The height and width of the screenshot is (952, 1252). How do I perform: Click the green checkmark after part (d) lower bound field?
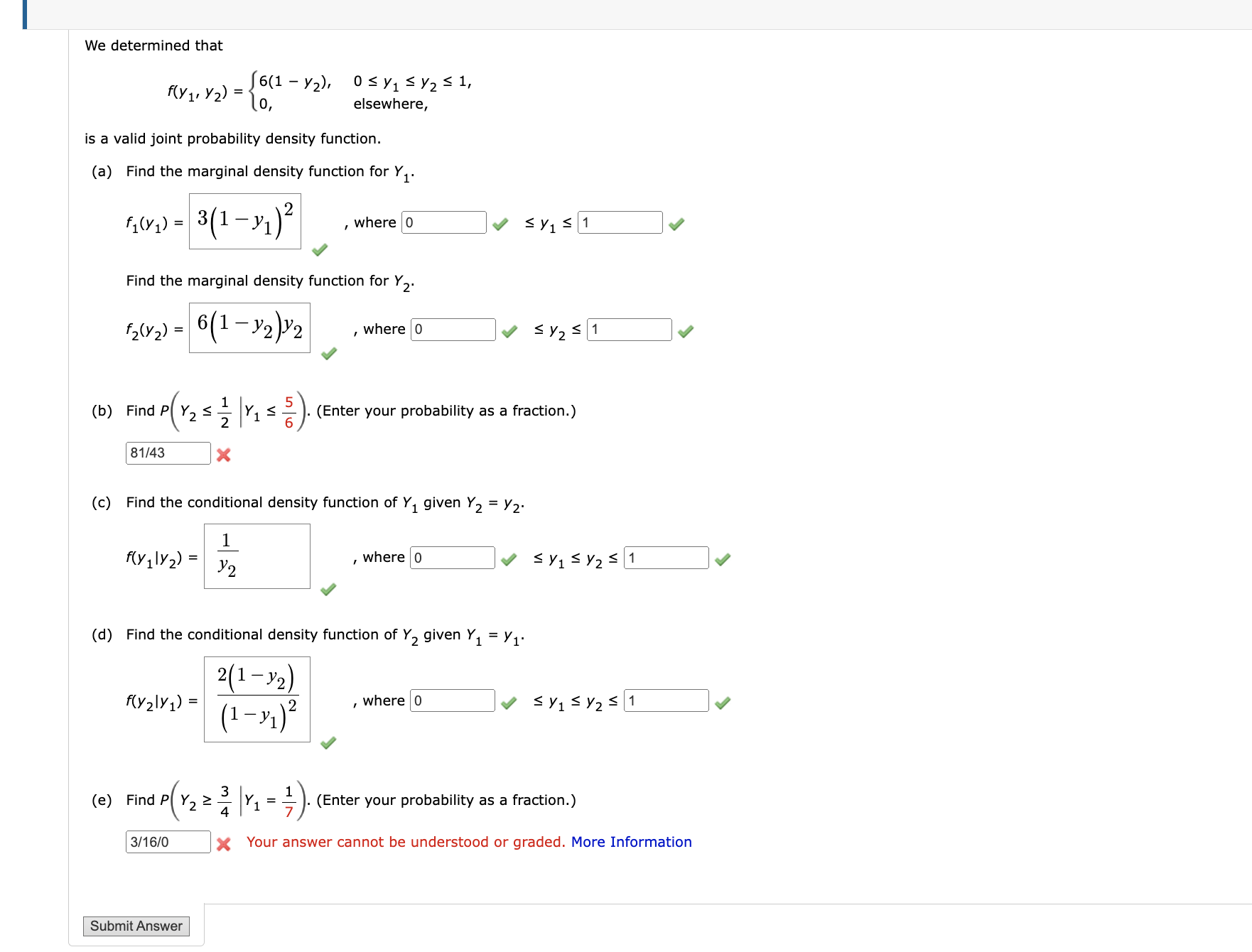pyautogui.click(x=508, y=703)
